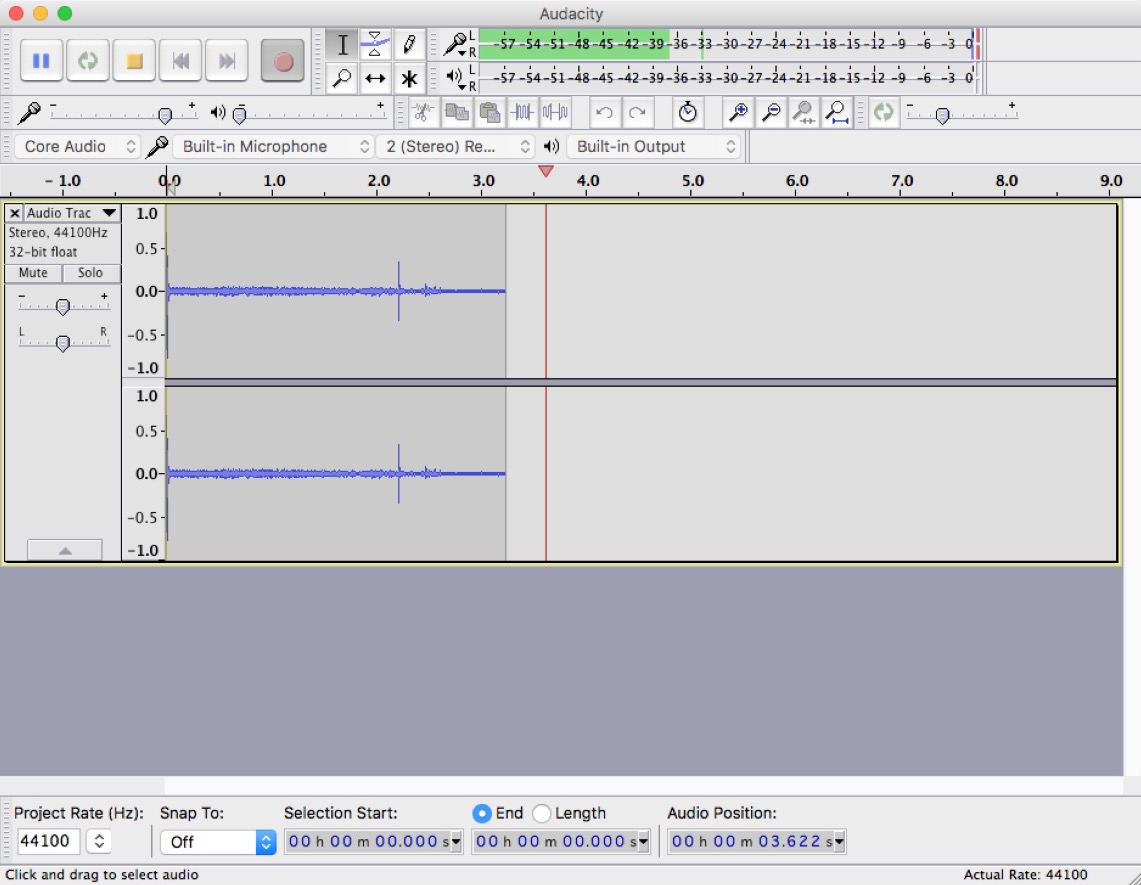1141x885 pixels.
Task: Select the I-beam Selection tool
Action: pyautogui.click(x=342, y=44)
